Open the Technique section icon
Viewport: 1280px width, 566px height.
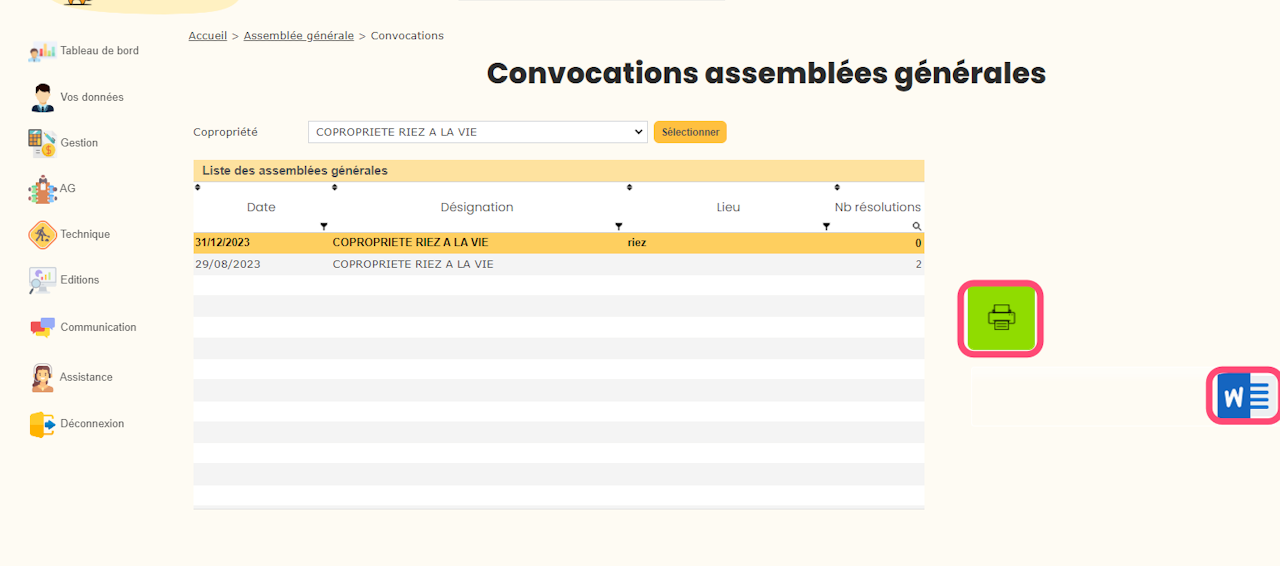click(42, 234)
